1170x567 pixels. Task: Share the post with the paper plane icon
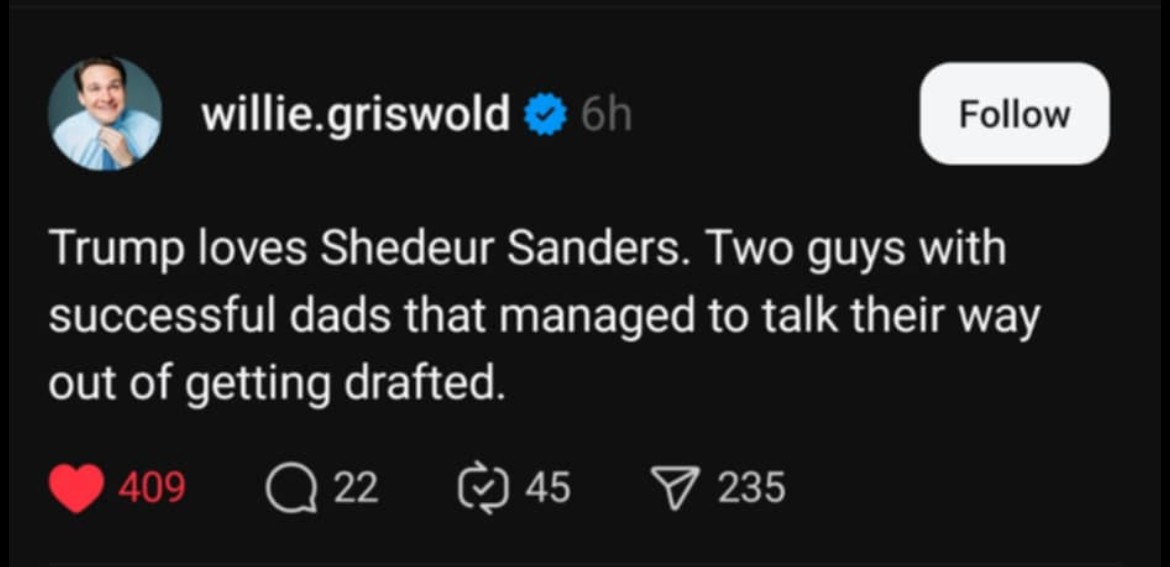tap(677, 488)
